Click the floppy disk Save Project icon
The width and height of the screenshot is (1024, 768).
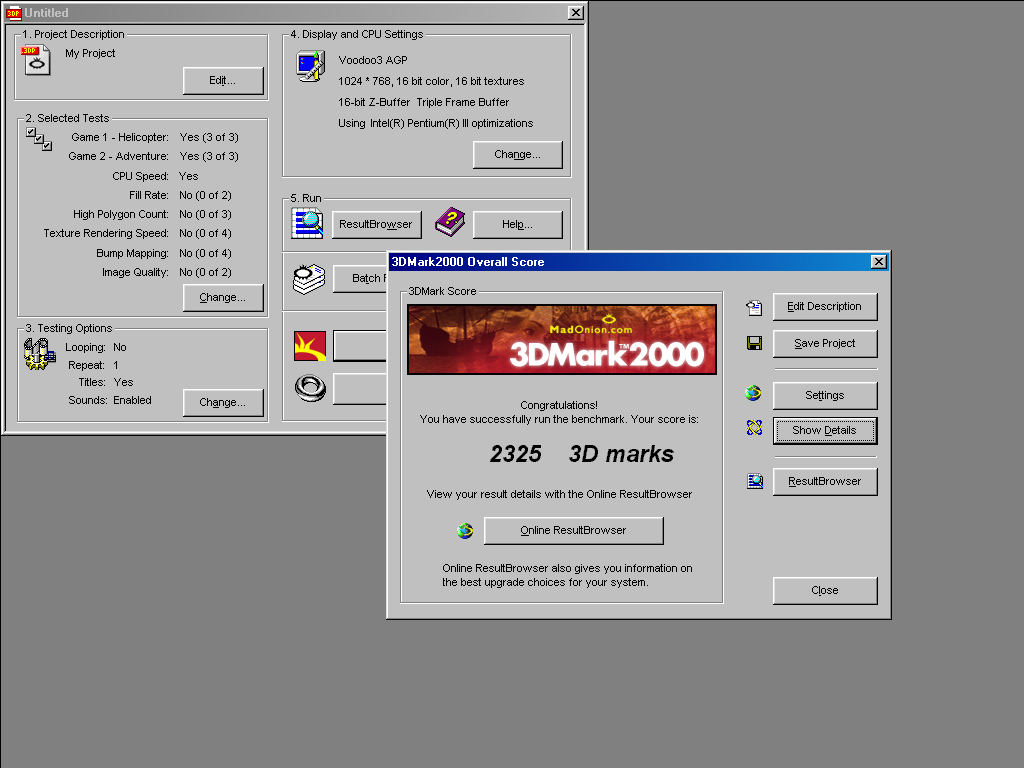coord(754,343)
